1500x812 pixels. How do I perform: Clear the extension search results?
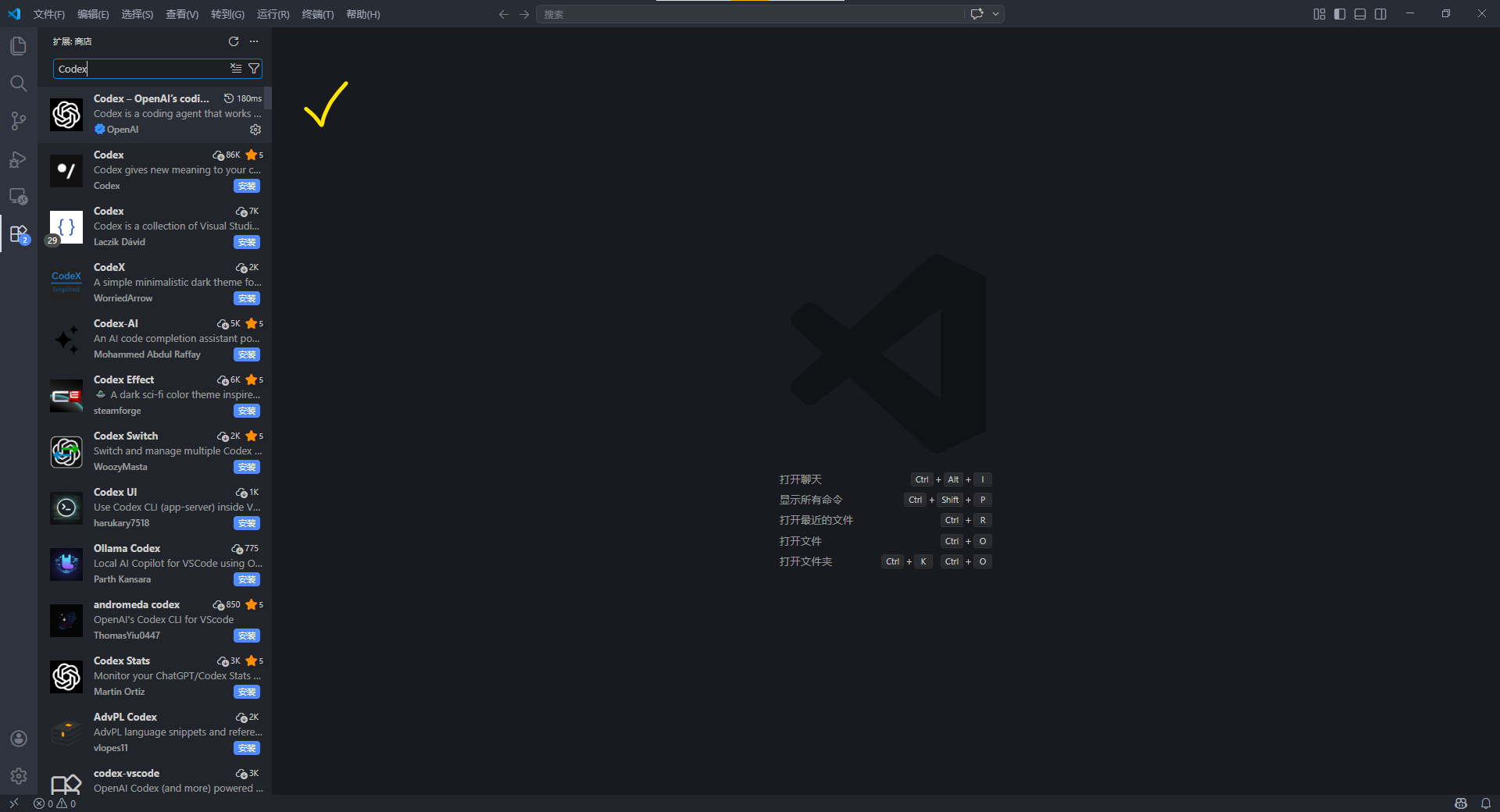click(236, 69)
